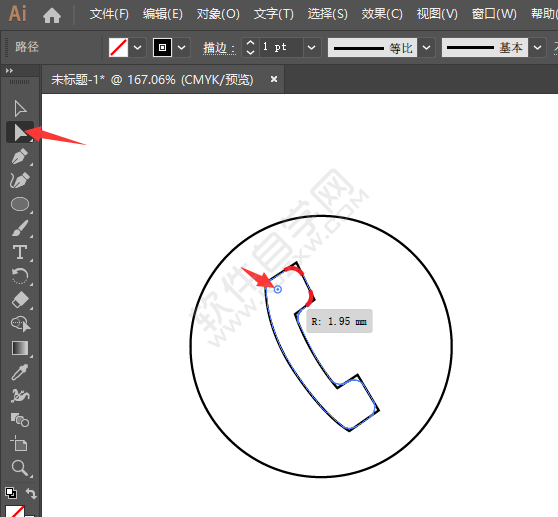Select the Eyedropper tool
The width and height of the screenshot is (558, 517).
20,372
